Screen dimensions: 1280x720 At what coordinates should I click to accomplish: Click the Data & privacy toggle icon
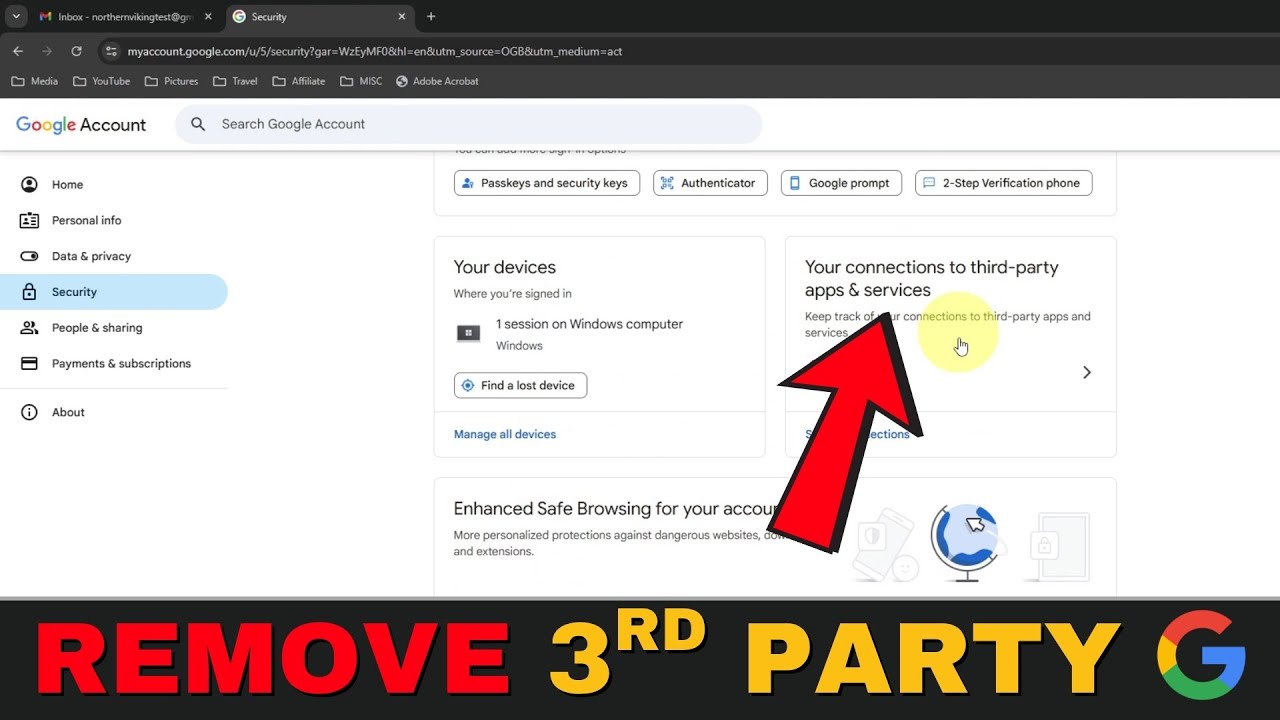(x=29, y=256)
